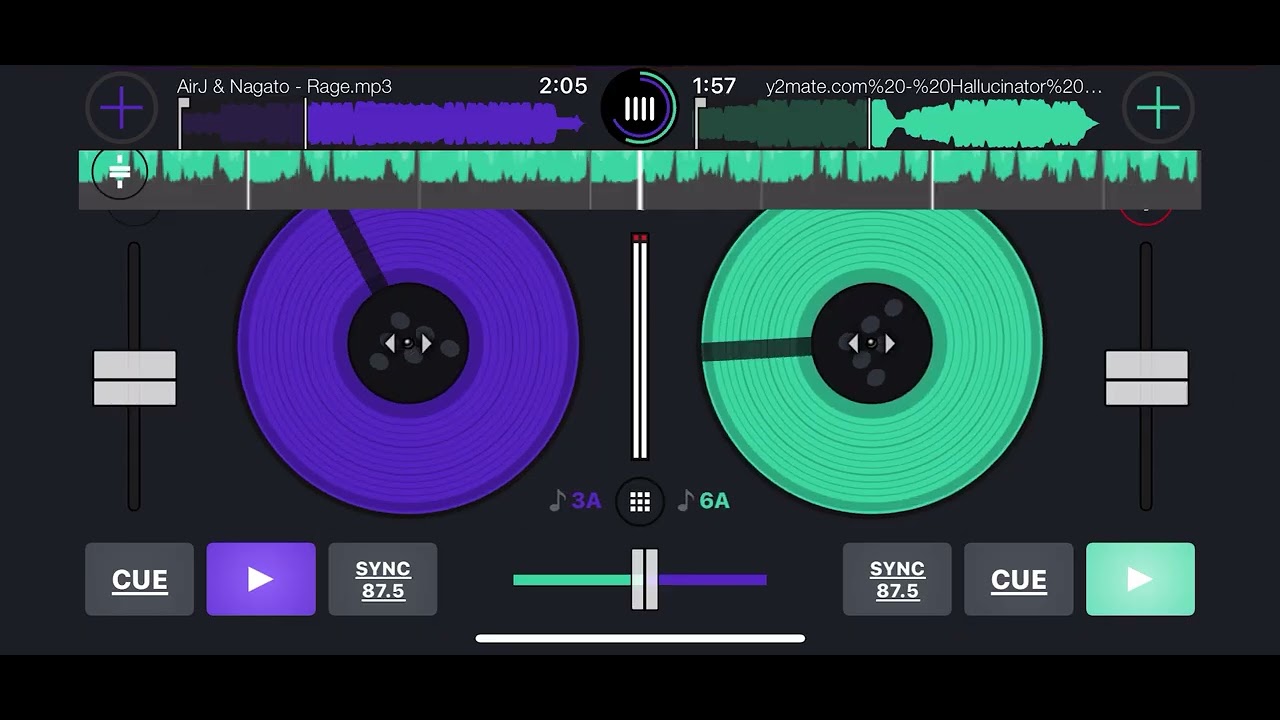Click the center volume level meter
1280x720 pixels.
tap(640, 347)
